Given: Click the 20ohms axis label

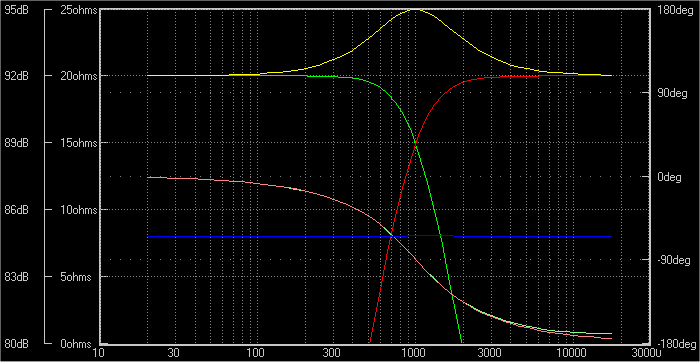Looking at the screenshot, I should click(x=78, y=76).
